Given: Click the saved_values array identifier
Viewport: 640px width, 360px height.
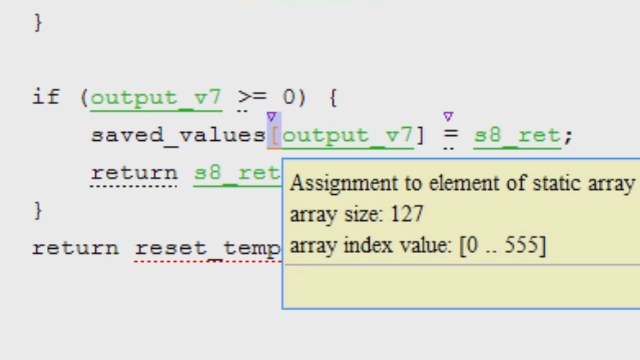Looking at the screenshot, I should tap(178, 135).
